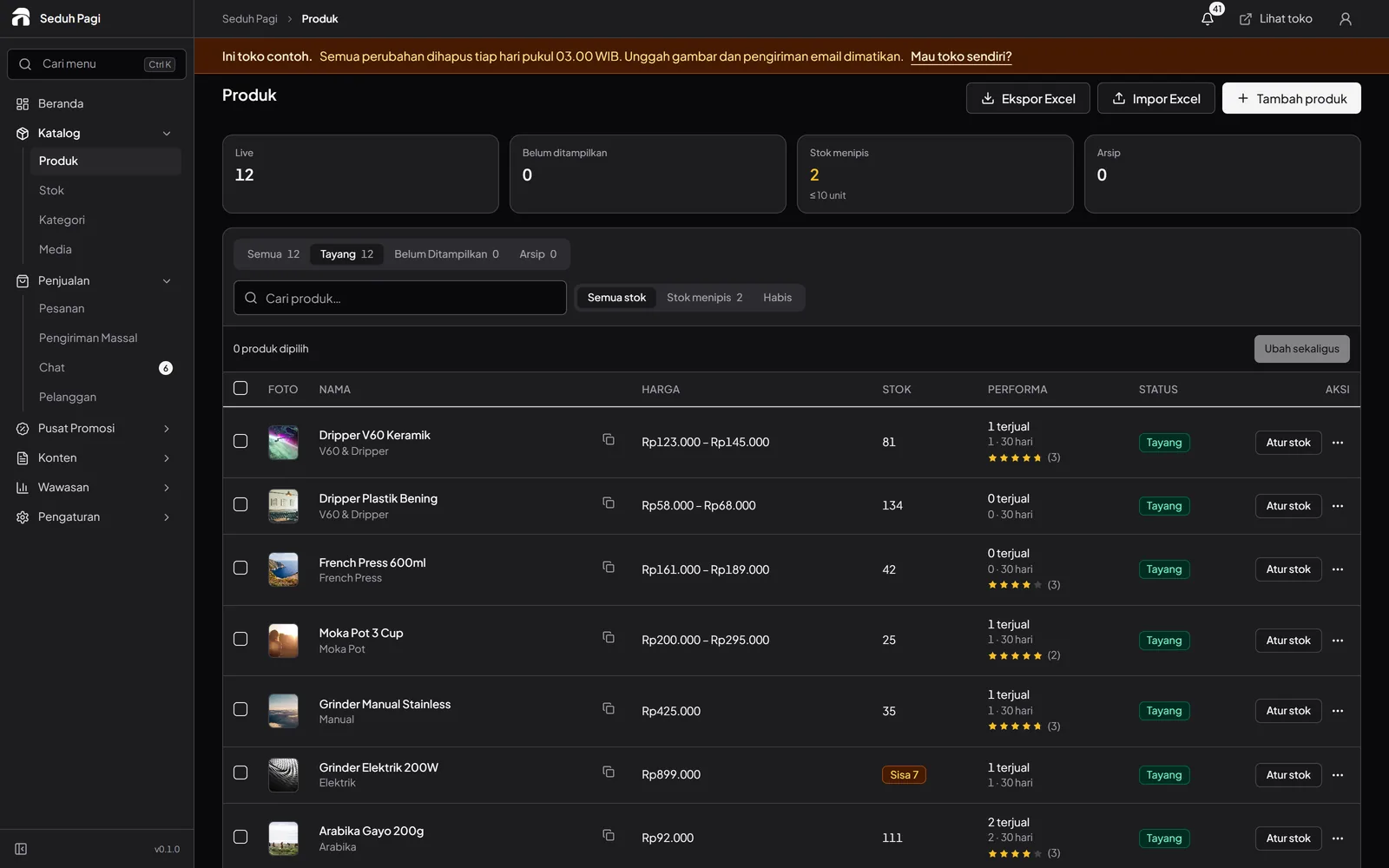The width and height of the screenshot is (1389, 868).
Task: Filter by Habis stock
Action: point(777,298)
